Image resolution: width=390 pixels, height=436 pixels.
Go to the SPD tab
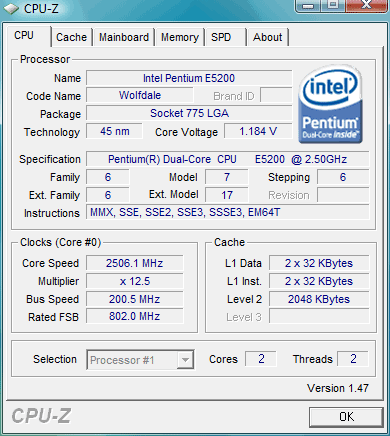(x=226, y=37)
